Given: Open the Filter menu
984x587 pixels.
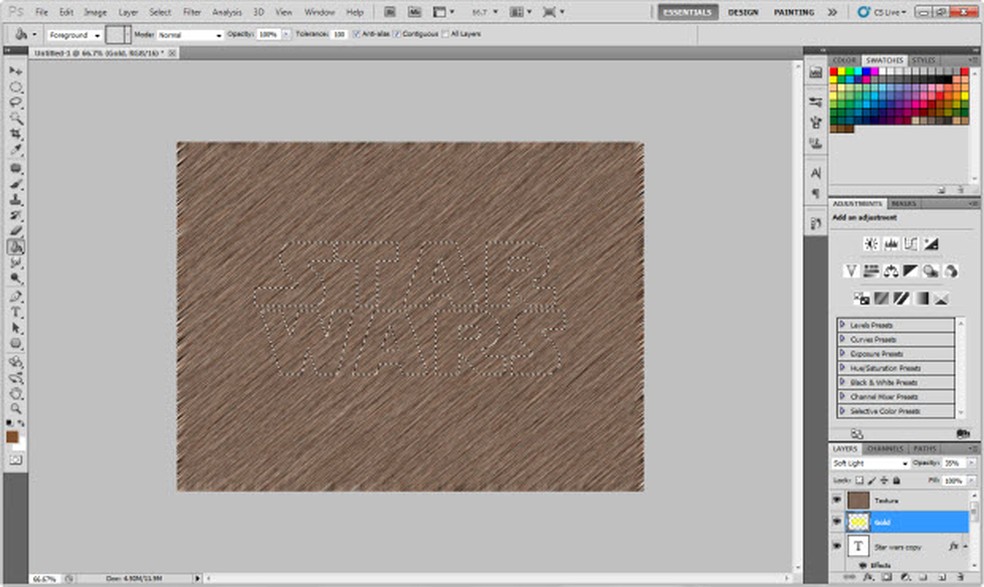Looking at the screenshot, I should (x=192, y=12).
